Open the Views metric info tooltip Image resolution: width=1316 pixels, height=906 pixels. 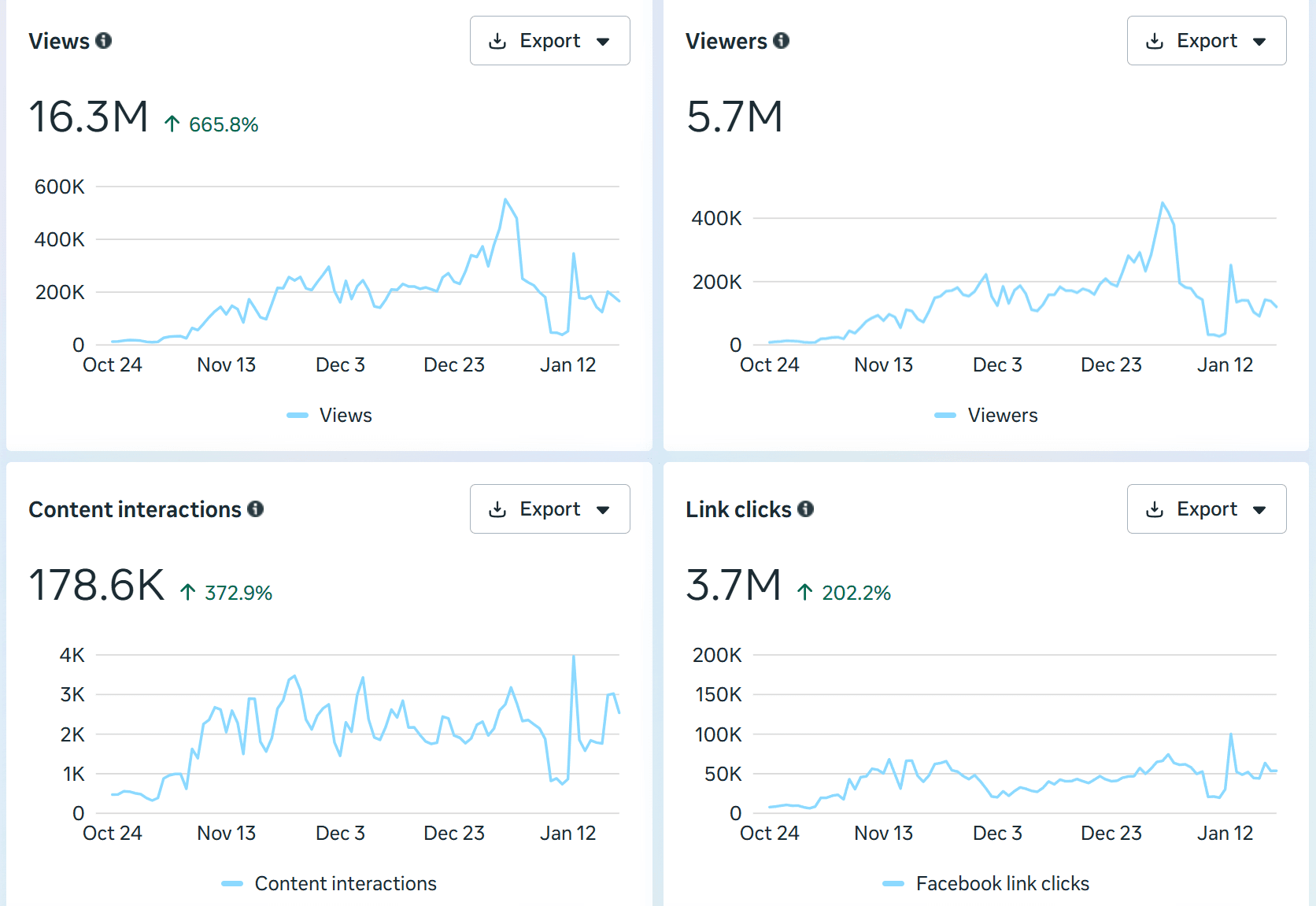pos(103,41)
